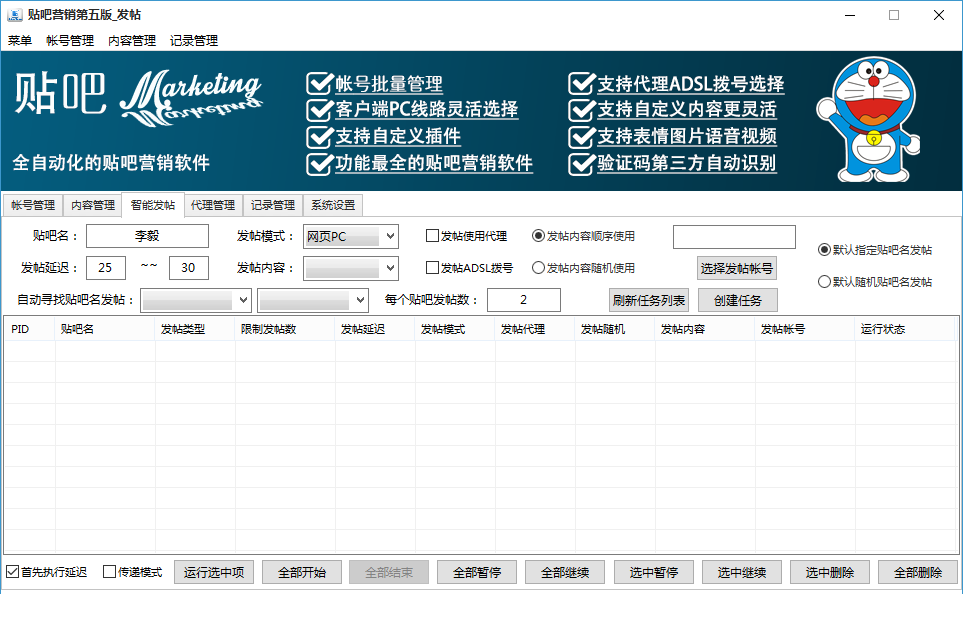Click the 发帖代理 column header
Viewport: 963px width, 617px height.
click(x=535, y=329)
